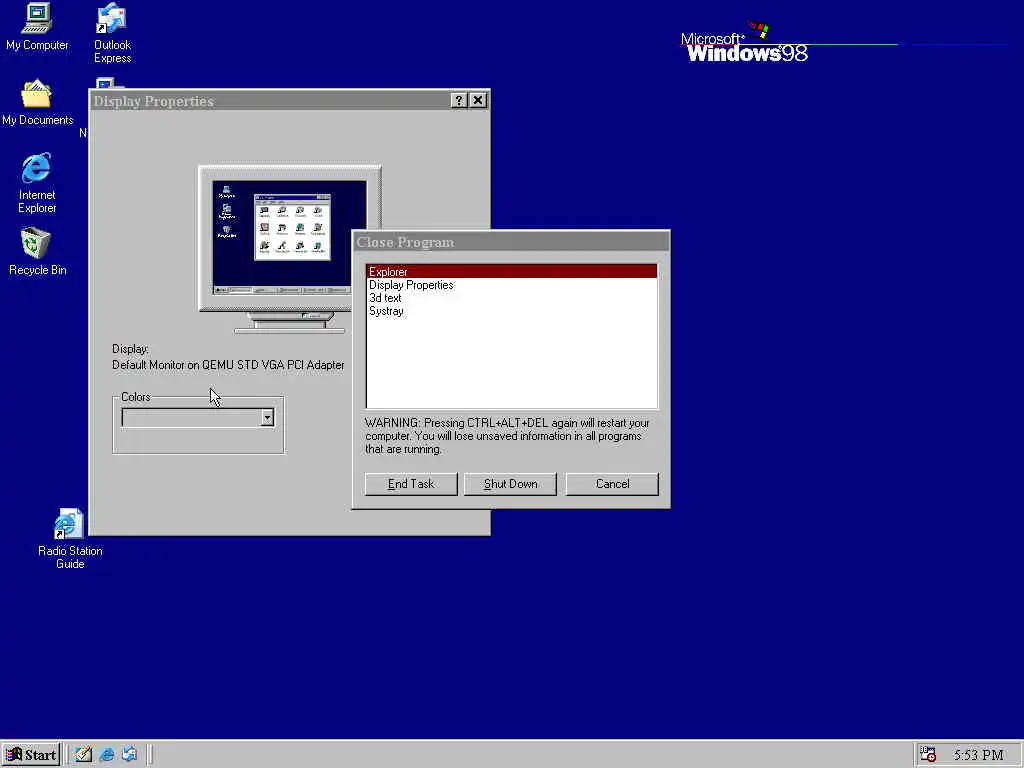Cancel the Close Program dialog
Image resolution: width=1024 pixels, height=768 pixels.
[612, 484]
